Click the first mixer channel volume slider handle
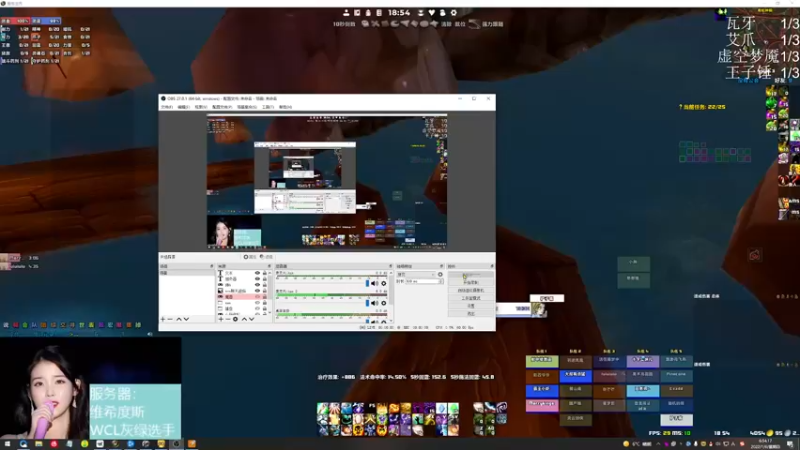Viewport: 800px width, 450px height. click(x=367, y=283)
